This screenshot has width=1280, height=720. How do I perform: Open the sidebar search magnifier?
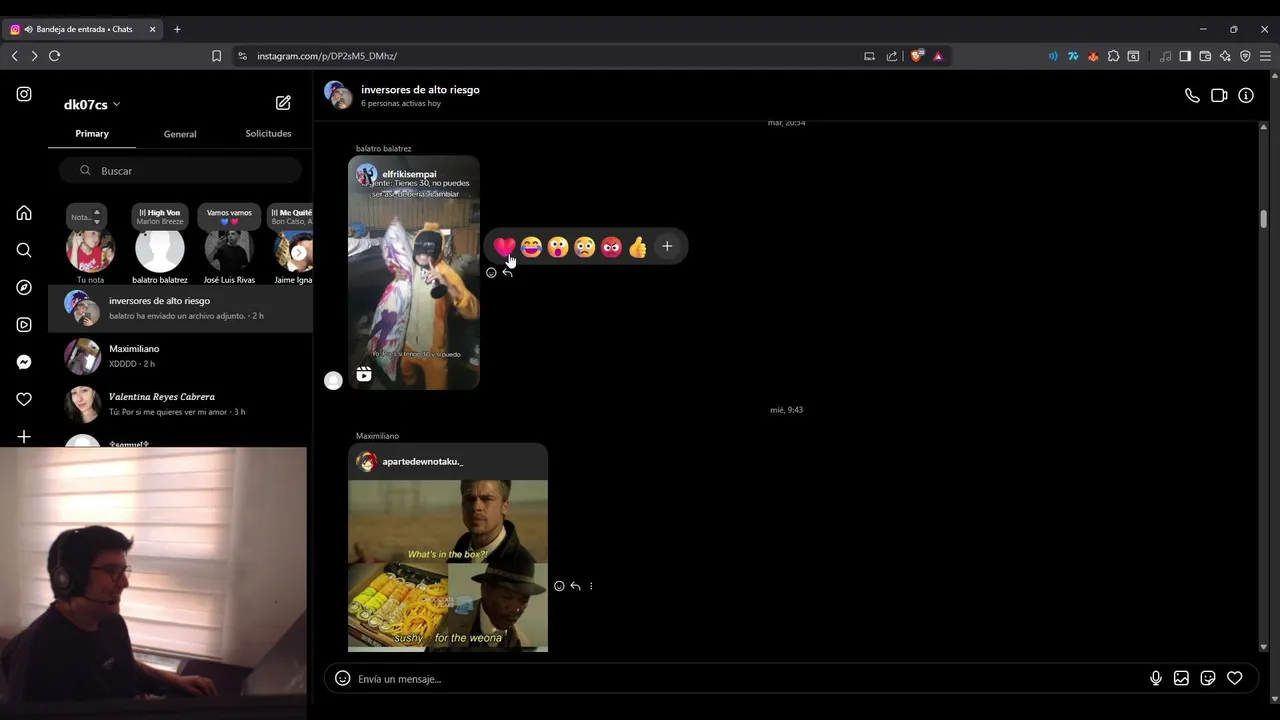[24, 250]
